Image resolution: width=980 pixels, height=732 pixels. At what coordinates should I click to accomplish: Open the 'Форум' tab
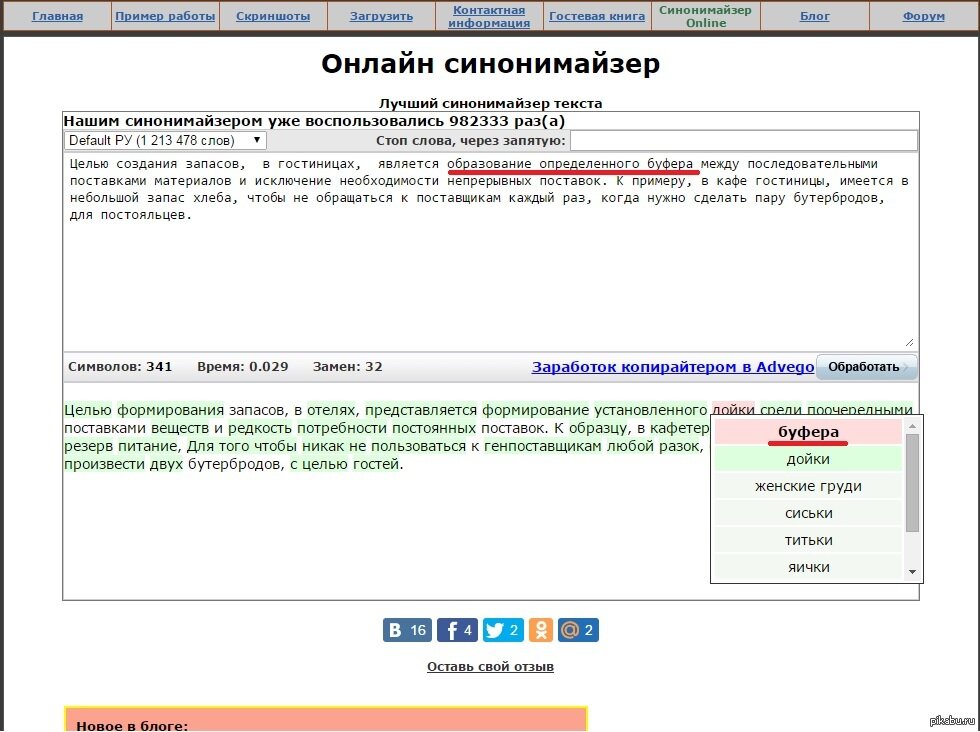(923, 16)
